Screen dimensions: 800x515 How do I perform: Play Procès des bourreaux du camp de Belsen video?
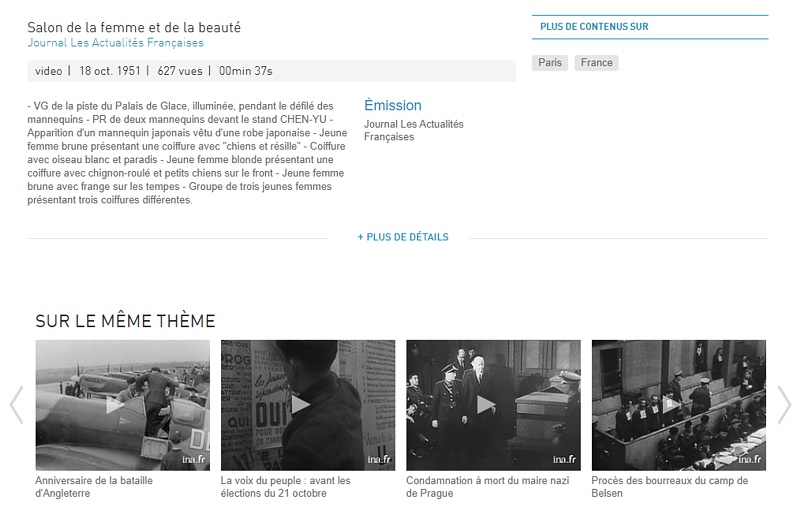tap(679, 405)
